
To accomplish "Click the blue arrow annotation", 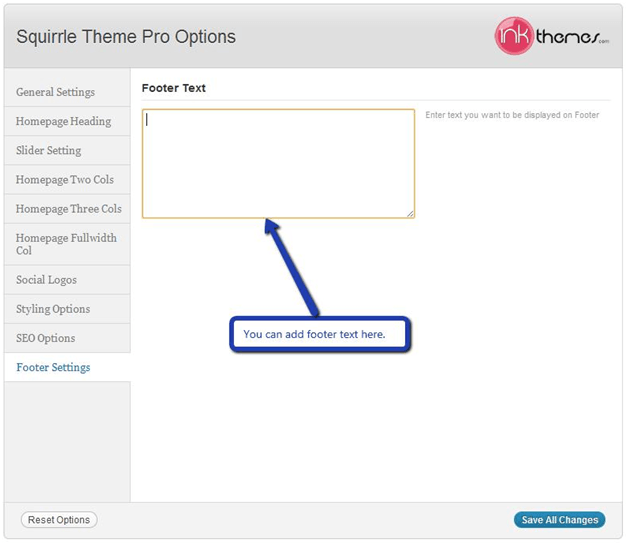I will (x=291, y=267).
